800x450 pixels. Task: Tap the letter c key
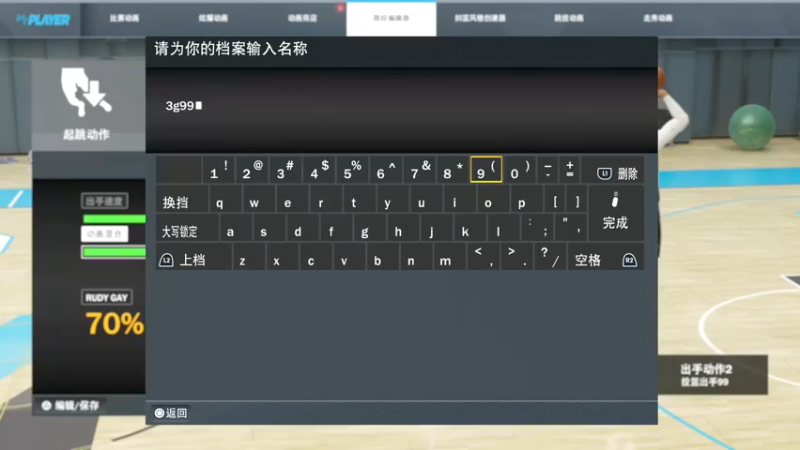pyautogui.click(x=316, y=257)
